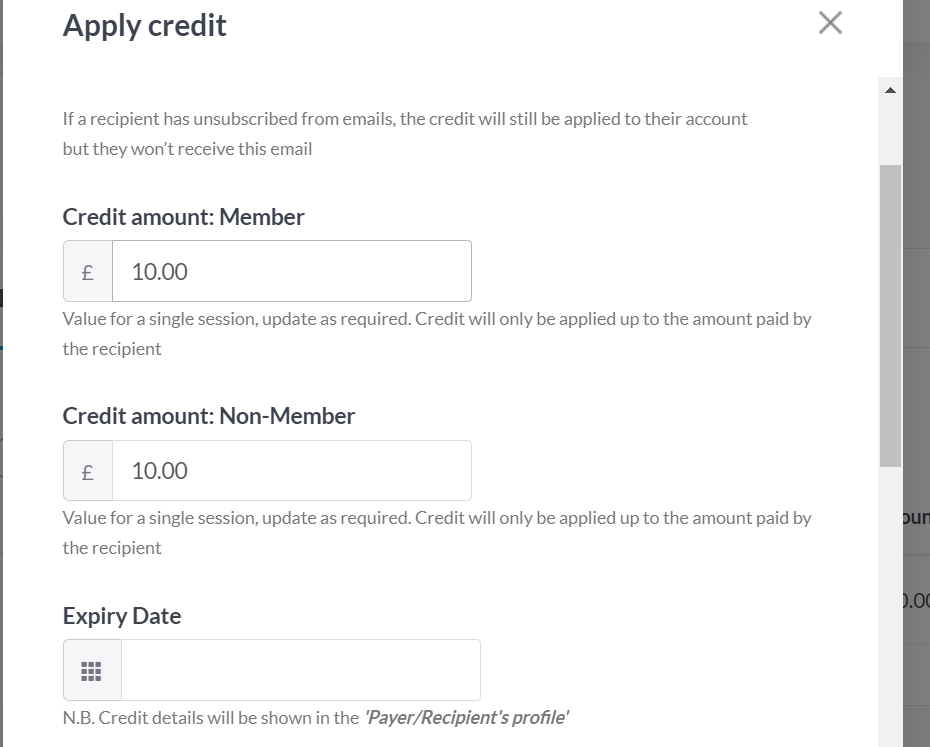
Task: Click the pound symbol beside Non-Member credit
Action: click(x=88, y=471)
